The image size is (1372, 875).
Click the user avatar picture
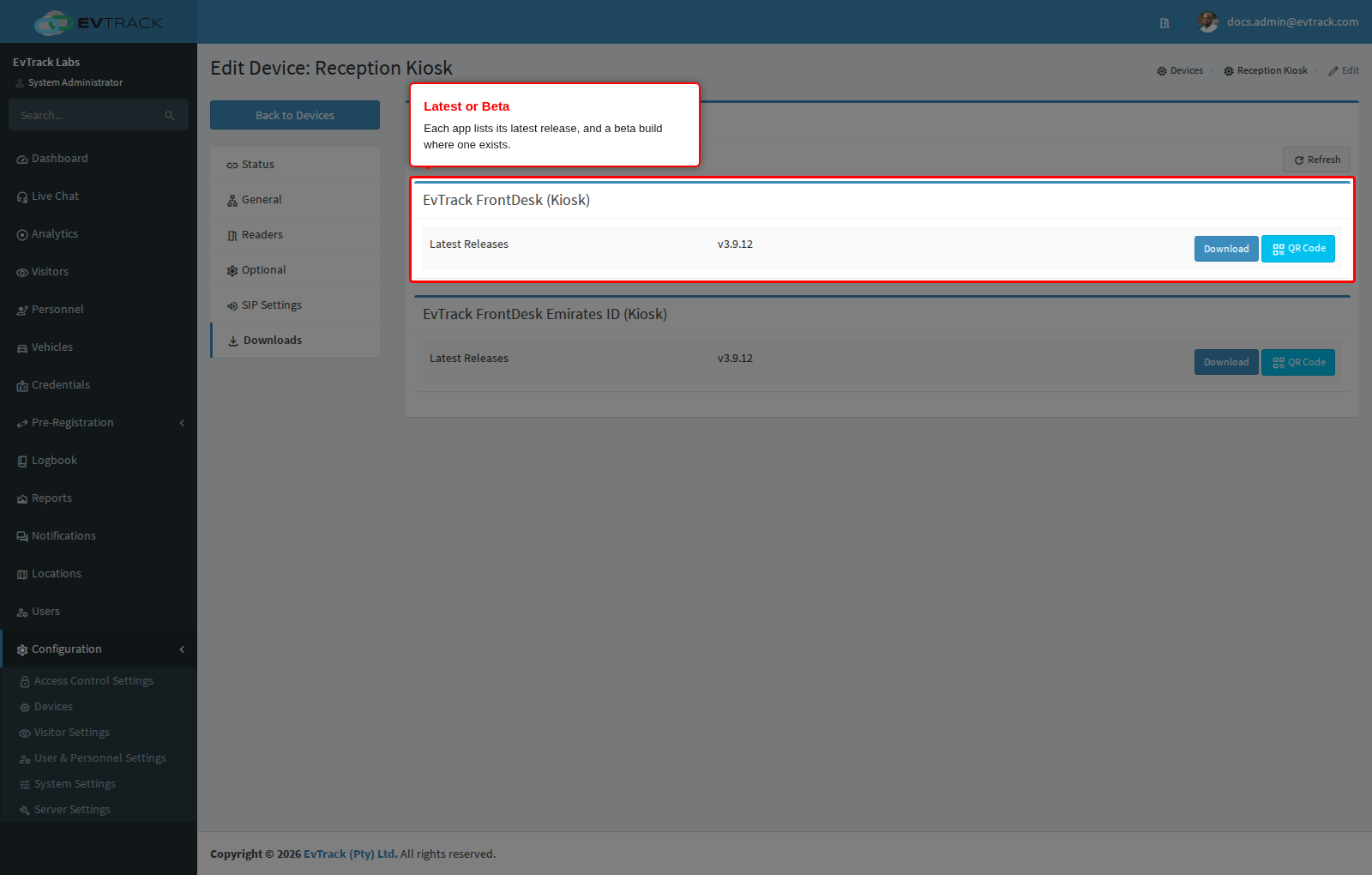click(1208, 22)
